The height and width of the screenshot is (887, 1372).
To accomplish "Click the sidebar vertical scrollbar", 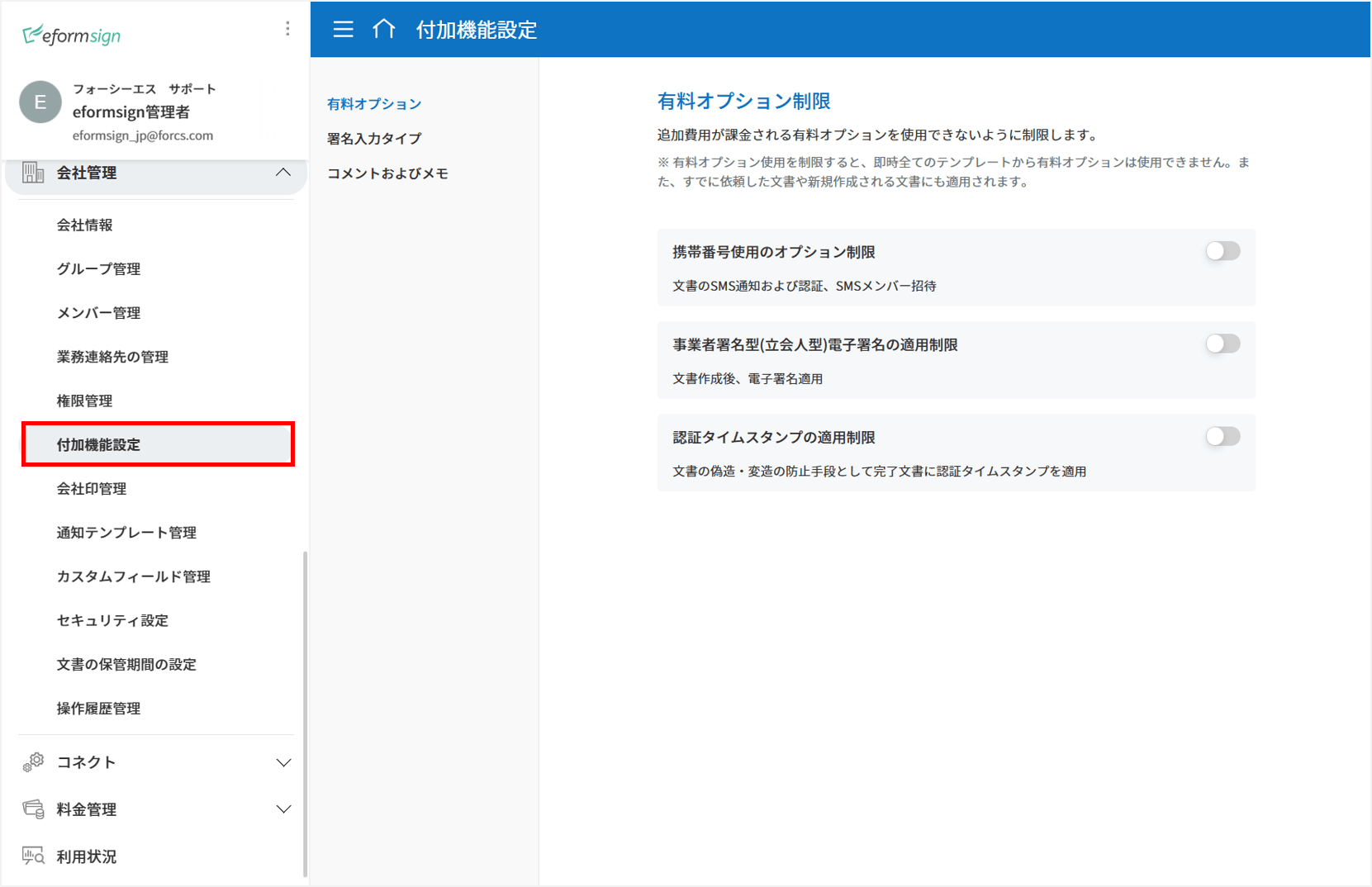I will click(x=305, y=710).
